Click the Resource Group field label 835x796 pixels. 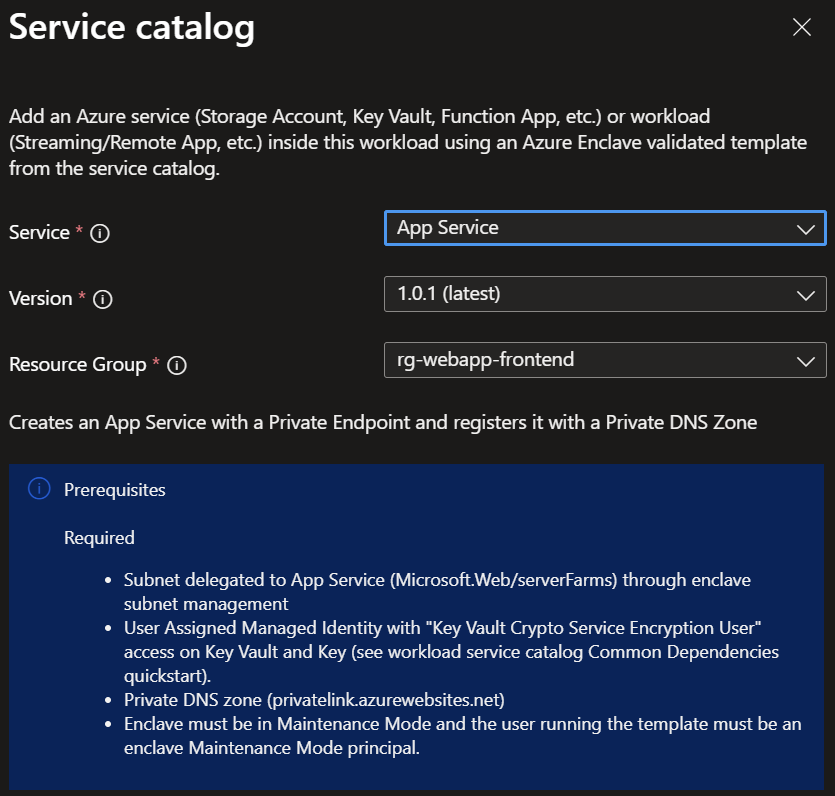[78, 365]
